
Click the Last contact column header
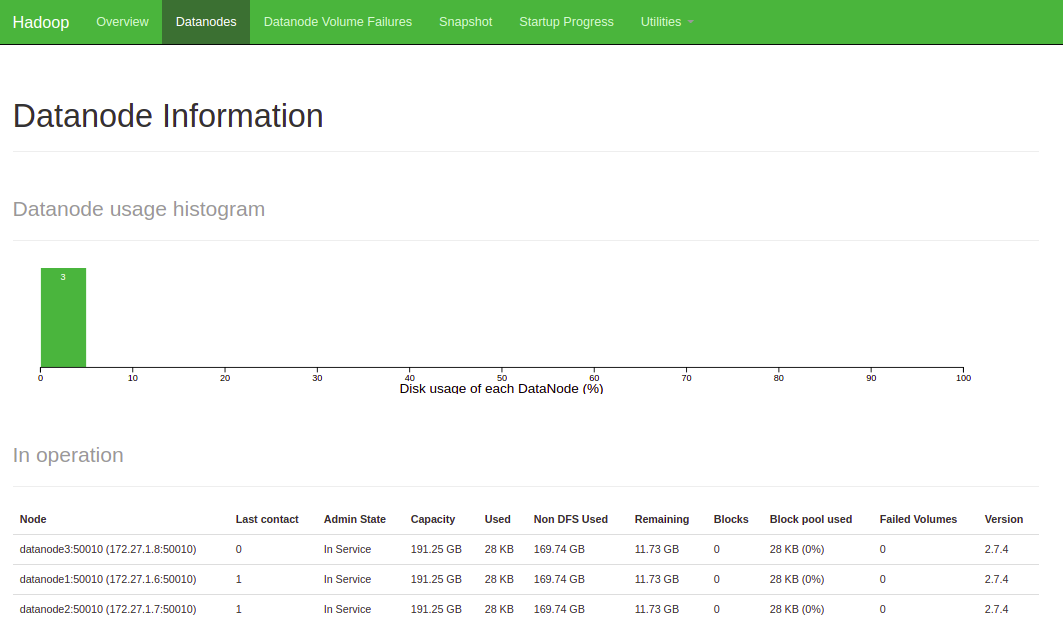point(267,519)
